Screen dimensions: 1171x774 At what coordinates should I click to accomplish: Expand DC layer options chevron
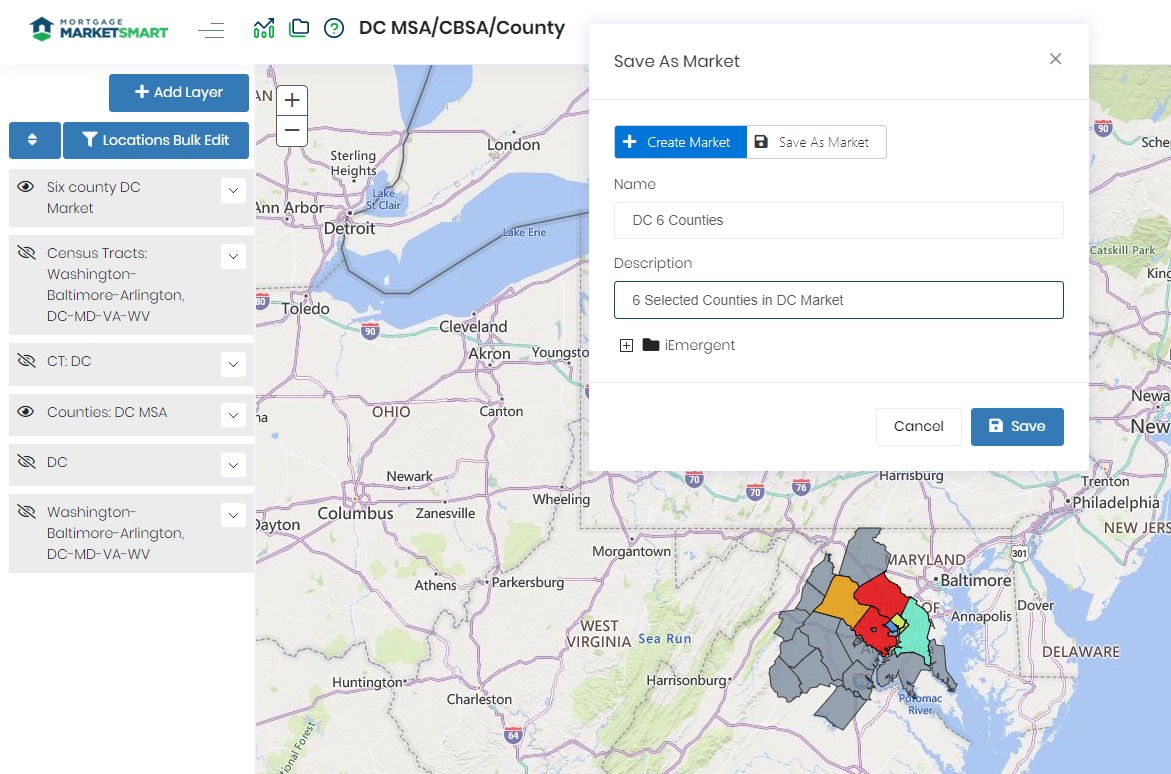[x=233, y=465]
